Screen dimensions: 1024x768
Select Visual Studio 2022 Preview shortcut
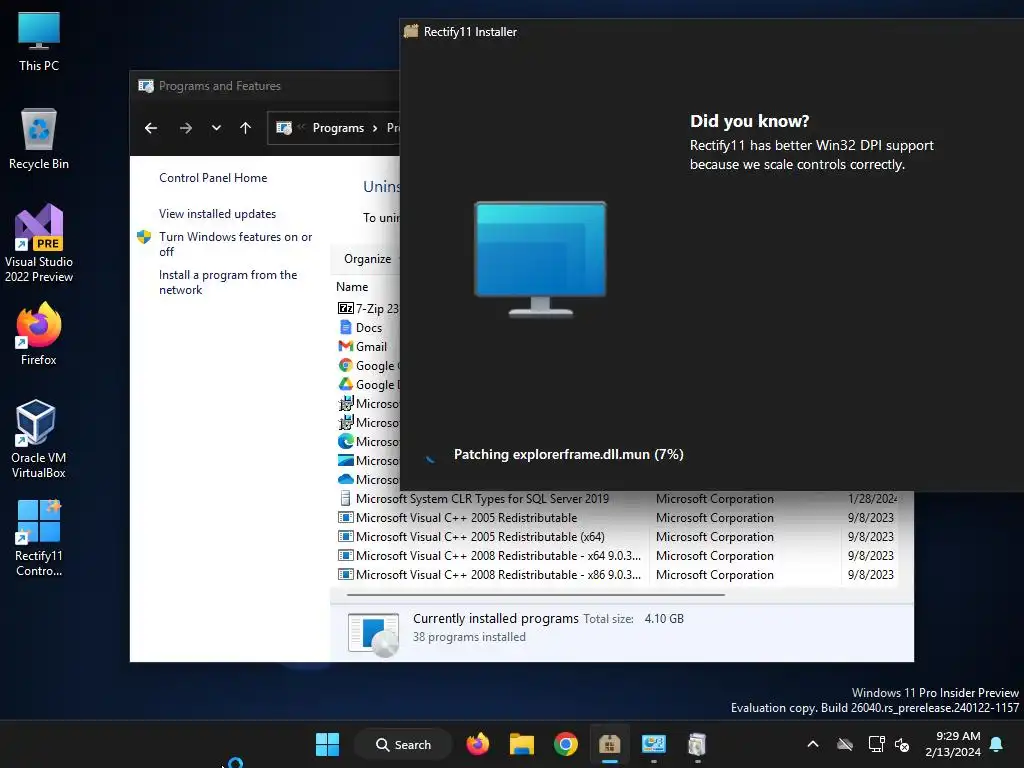(x=39, y=244)
